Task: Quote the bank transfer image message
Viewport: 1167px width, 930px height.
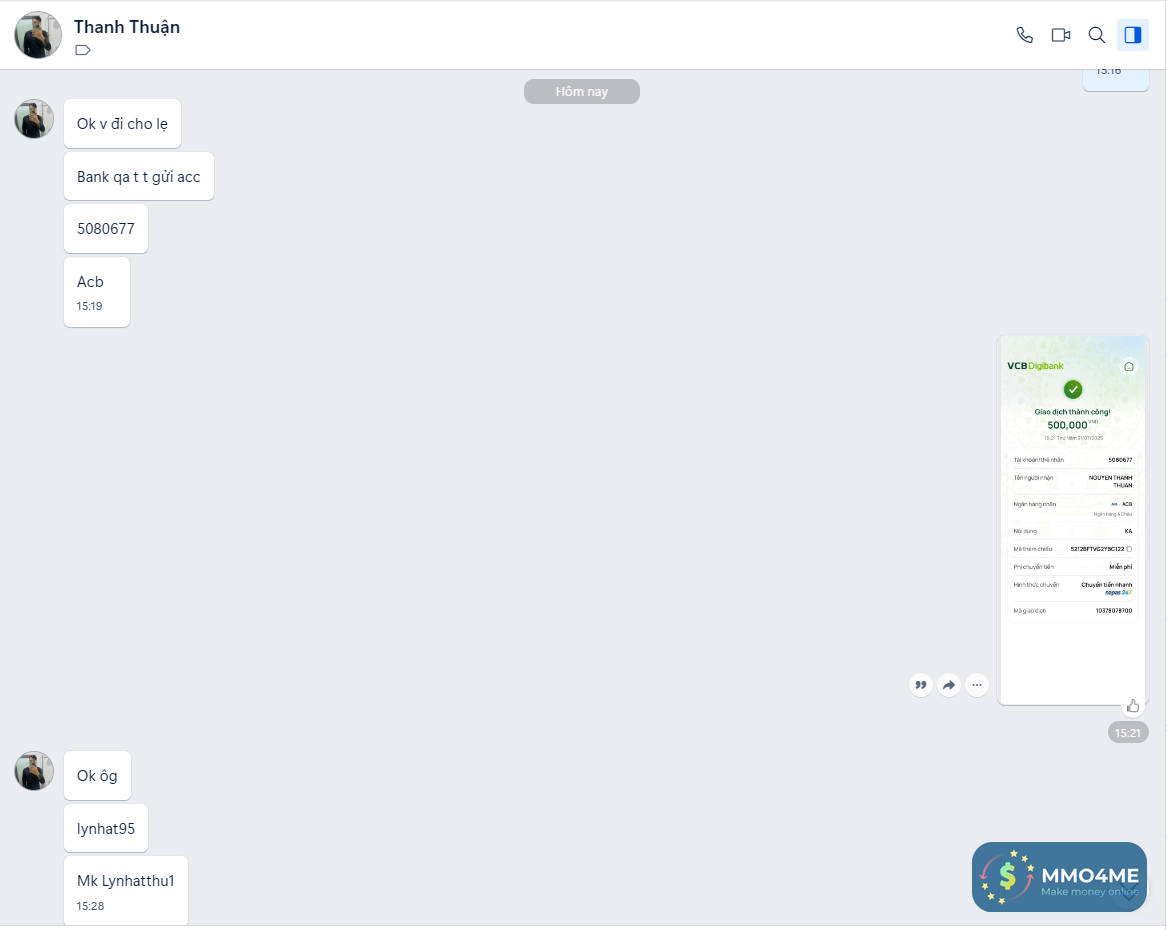Action: [921, 684]
